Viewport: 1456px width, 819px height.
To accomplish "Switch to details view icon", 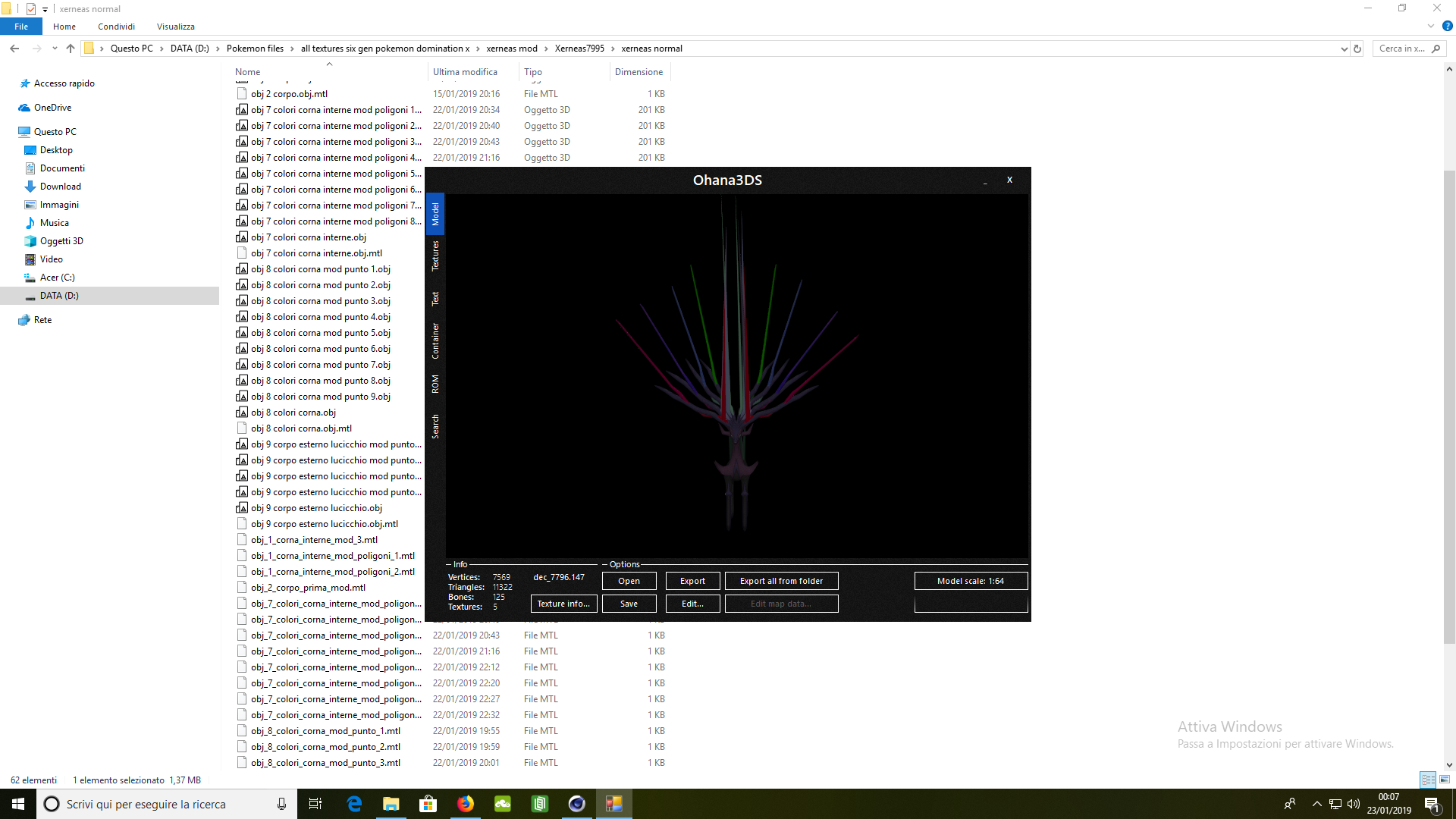I will [1428, 780].
